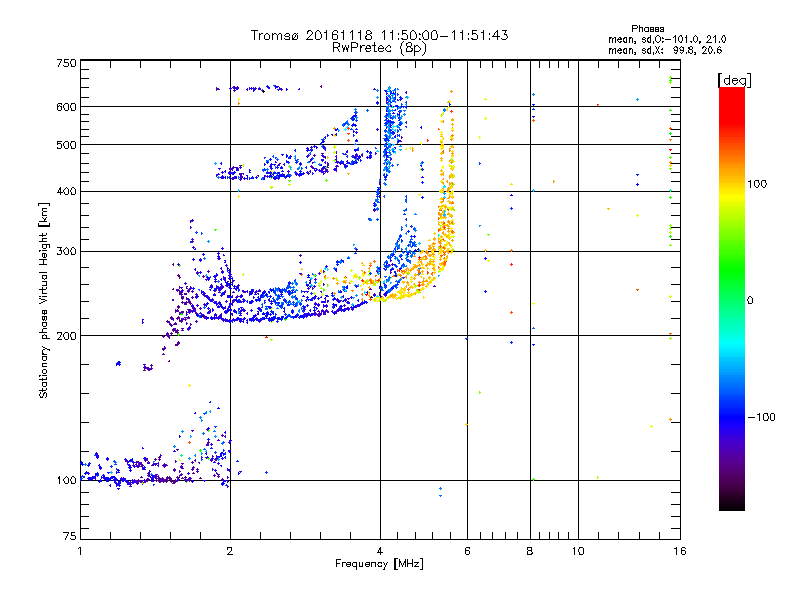Click the 'Frequency [MHz]' axis label
800x600 pixels.
click(380, 564)
